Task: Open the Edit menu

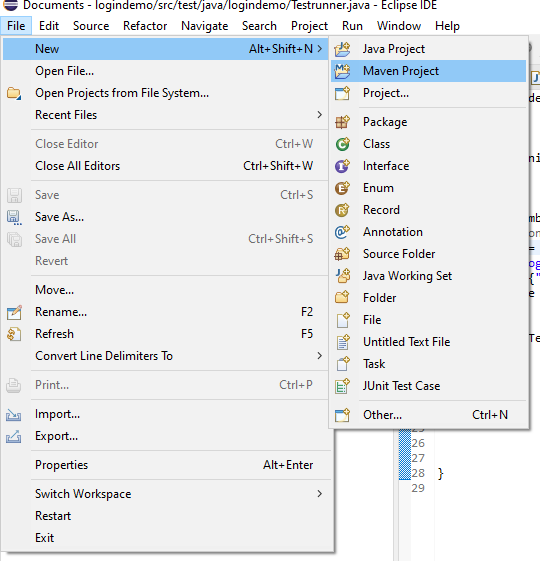Action: coord(49,26)
